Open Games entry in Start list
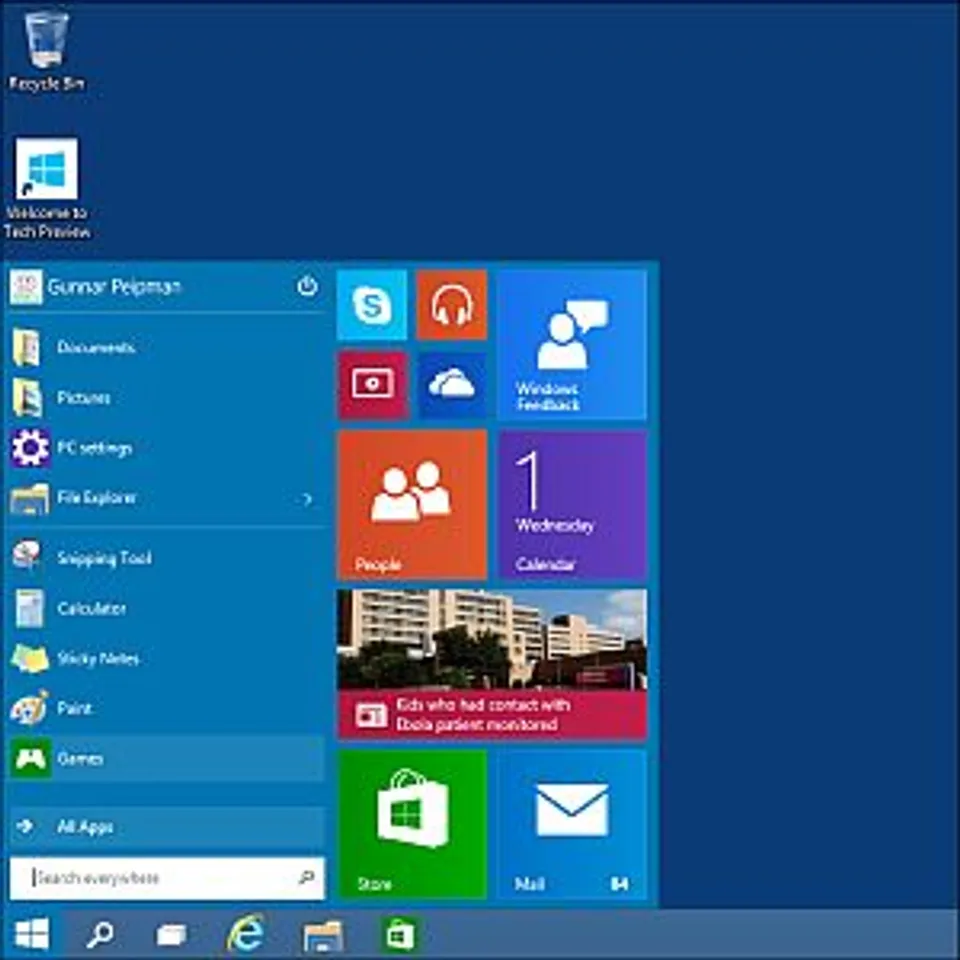Image resolution: width=960 pixels, height=960 pixels. click(x=165, y=759)
